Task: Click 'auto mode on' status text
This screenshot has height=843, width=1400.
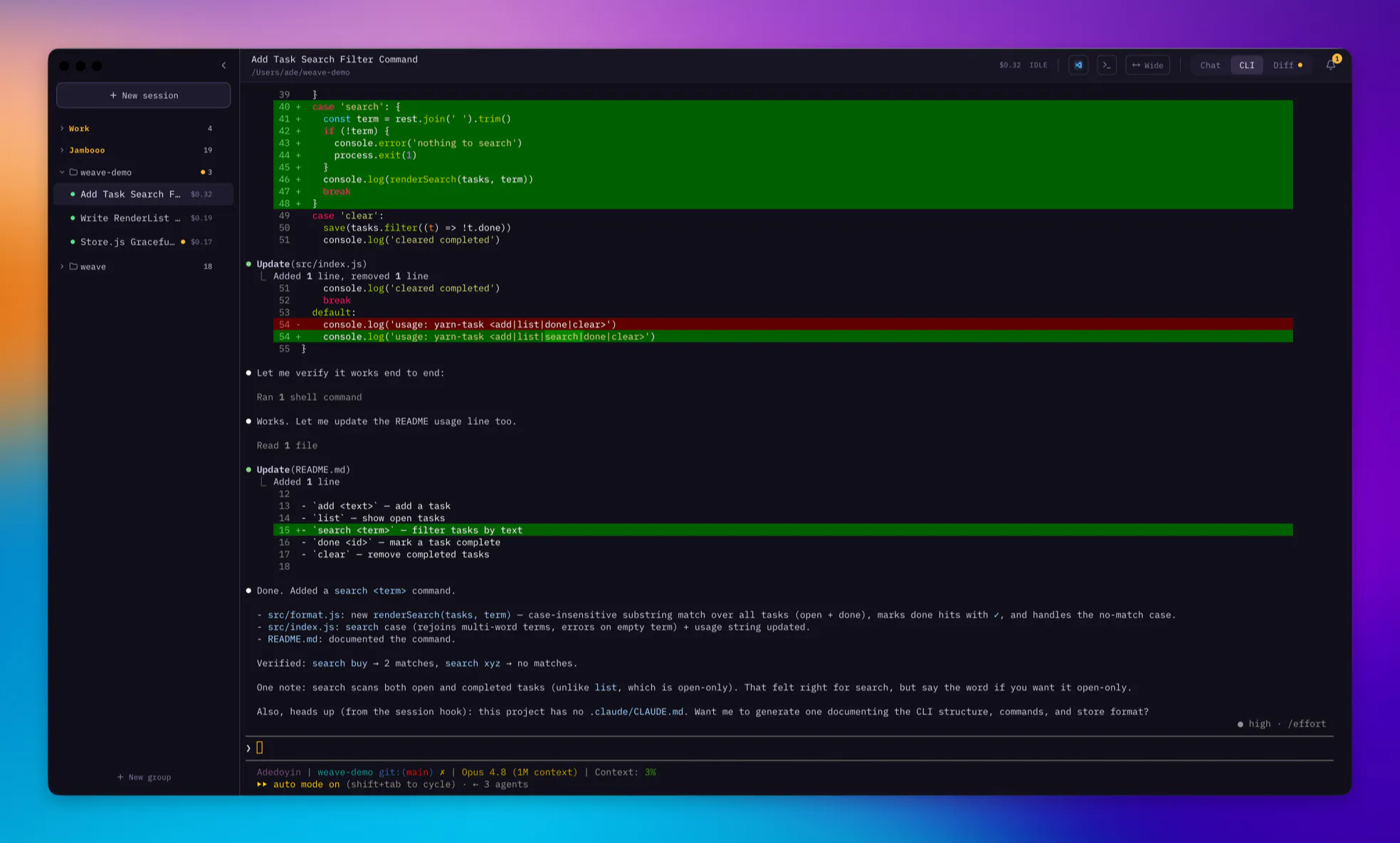Action: point(306,785)
